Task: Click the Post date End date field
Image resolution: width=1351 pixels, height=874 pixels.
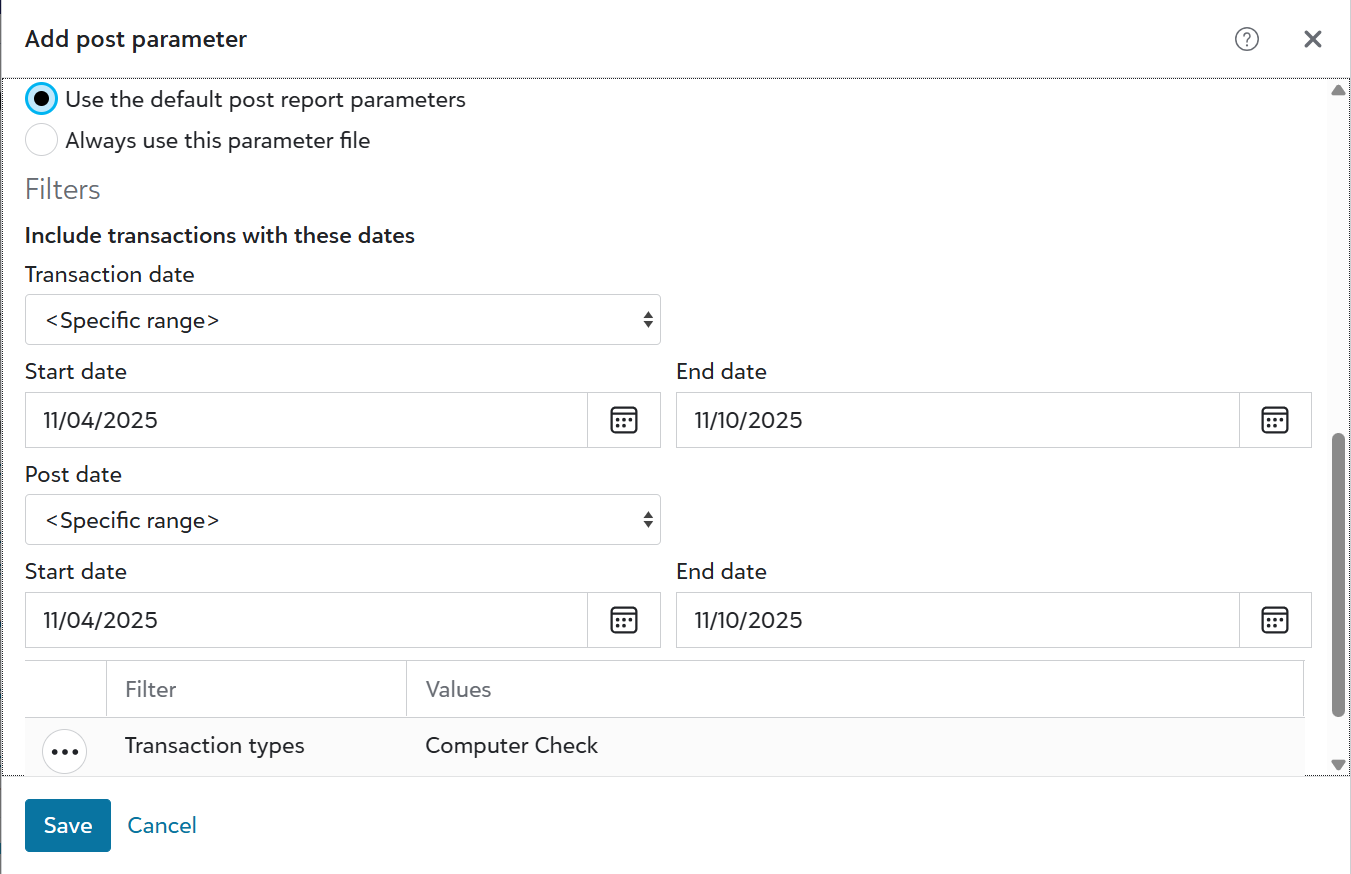Action: point(957,620)
